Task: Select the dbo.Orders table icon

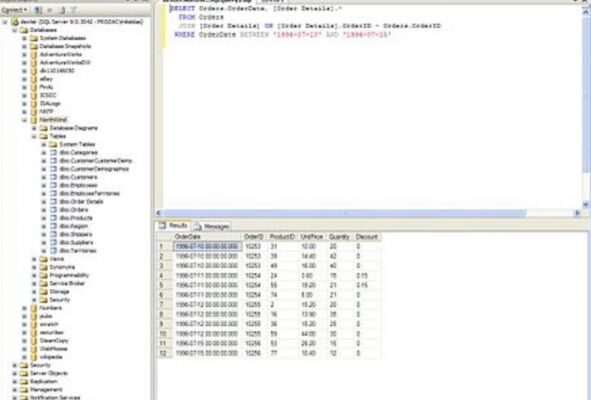Action: pos(54,210)
